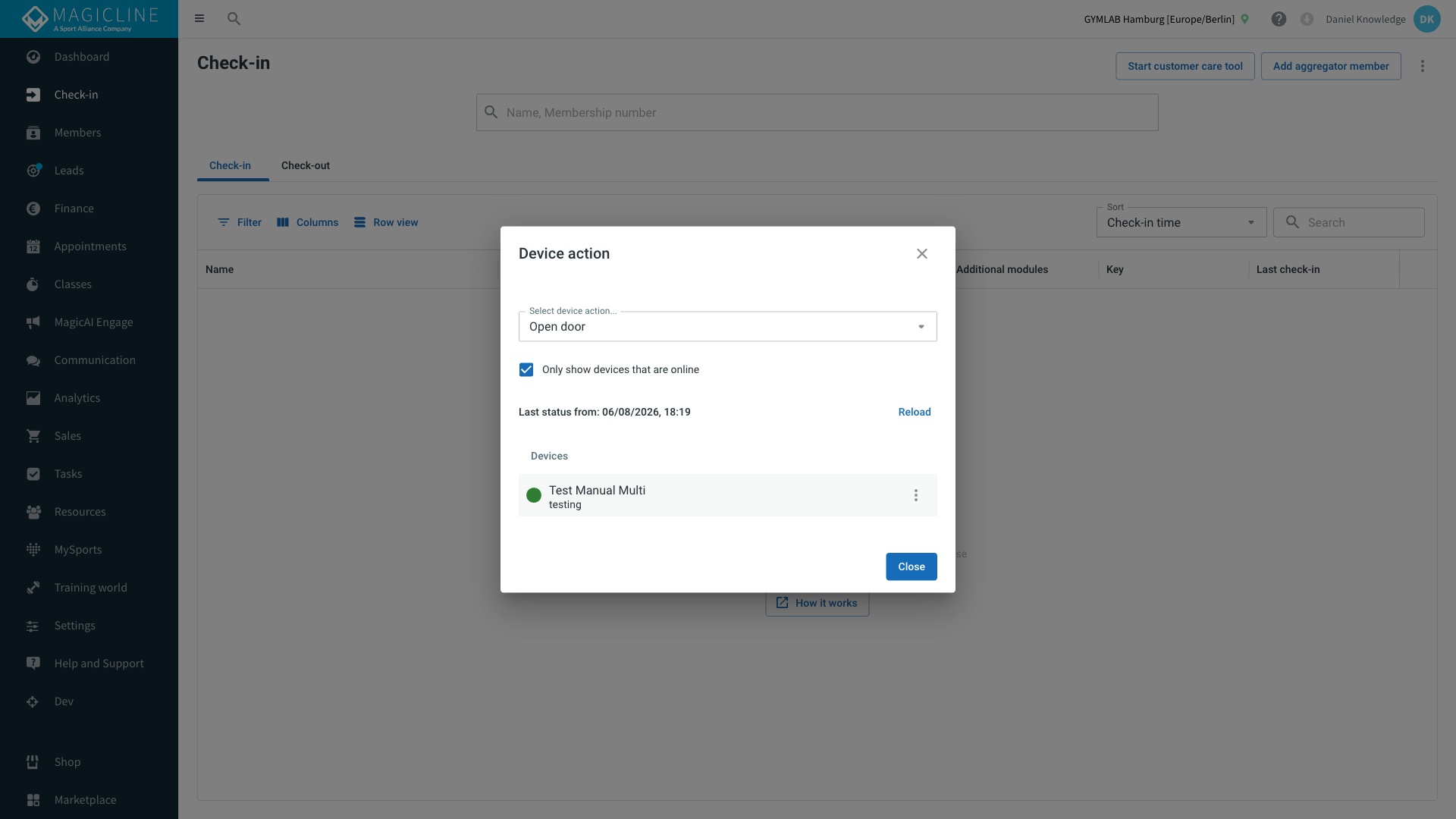
Task: Click the MySports icon
Action: click(x=33, y=550)
